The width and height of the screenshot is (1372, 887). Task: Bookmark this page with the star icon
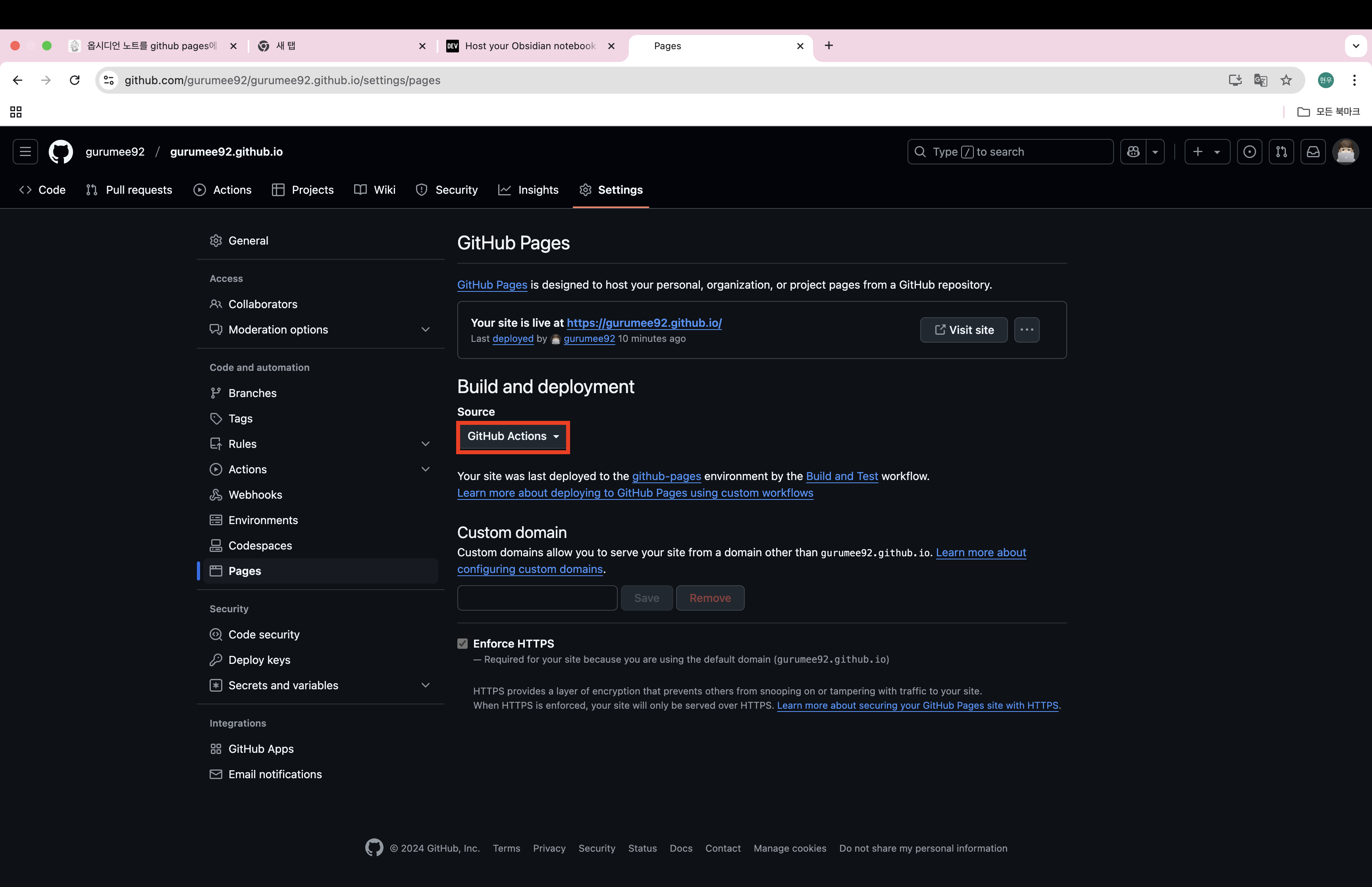(1286, 80)
